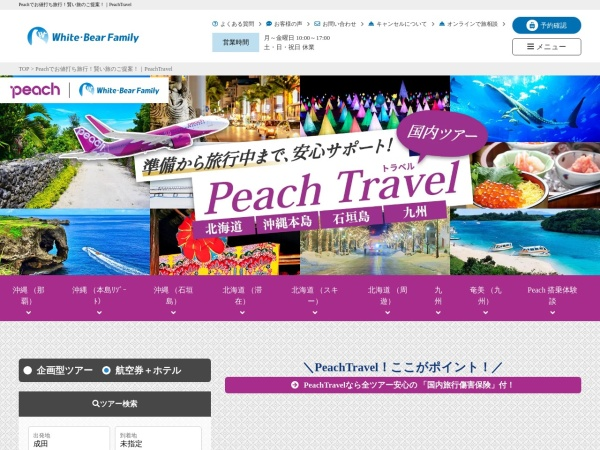The width and height of the screenshot is (600, 450).
Task: Click the ツアー検索 header bar
Action: 115,404
